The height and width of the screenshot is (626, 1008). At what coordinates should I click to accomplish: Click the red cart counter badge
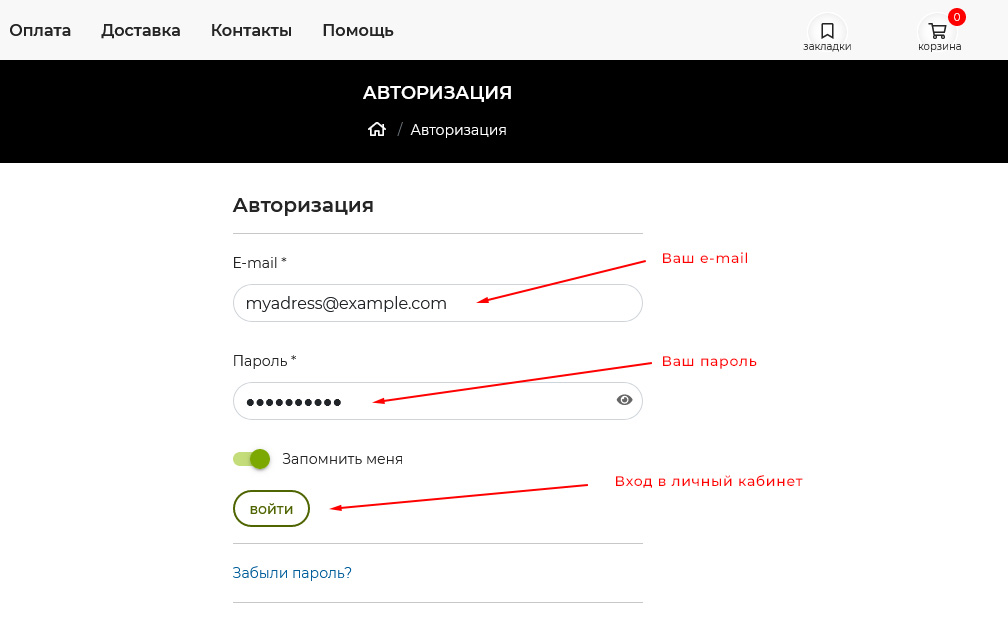tap(957, 17)
